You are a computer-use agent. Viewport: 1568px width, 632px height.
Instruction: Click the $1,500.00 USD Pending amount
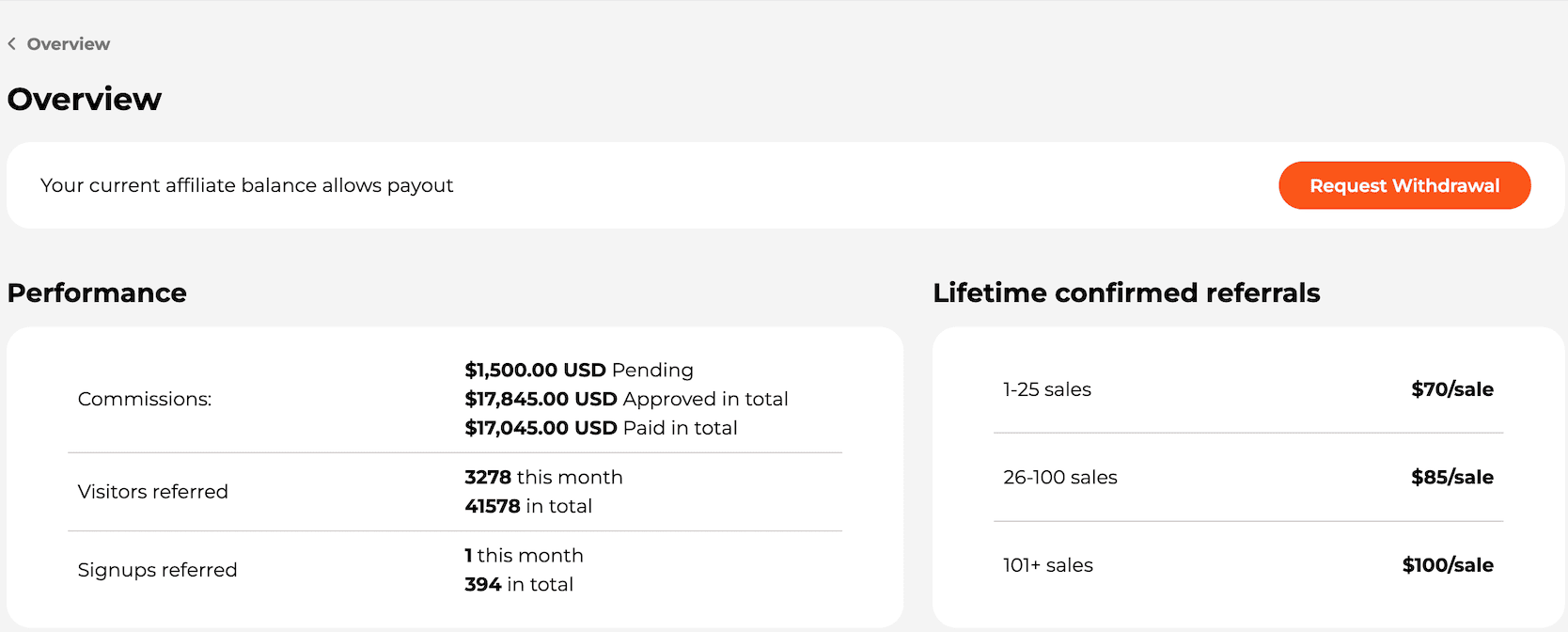(x=578, y=370)
